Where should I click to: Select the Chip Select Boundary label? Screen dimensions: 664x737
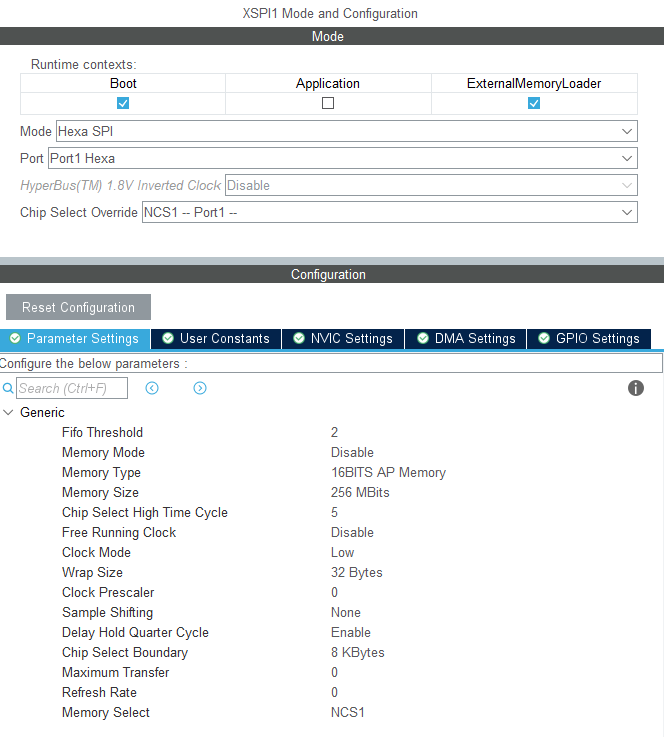click(x=125, y=652)
